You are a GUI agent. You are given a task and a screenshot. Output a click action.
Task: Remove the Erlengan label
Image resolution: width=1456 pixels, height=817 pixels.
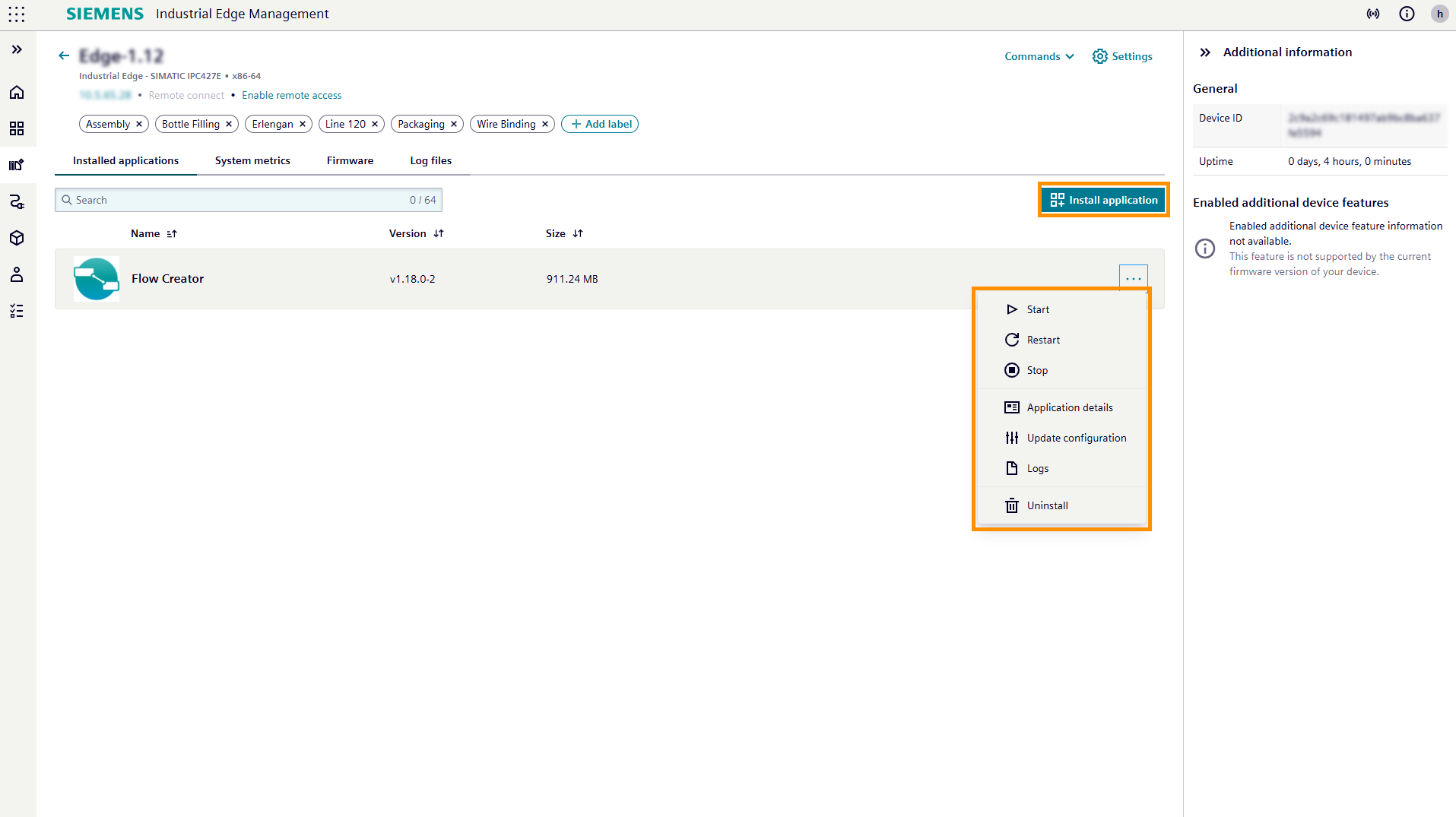click(303, 124)
